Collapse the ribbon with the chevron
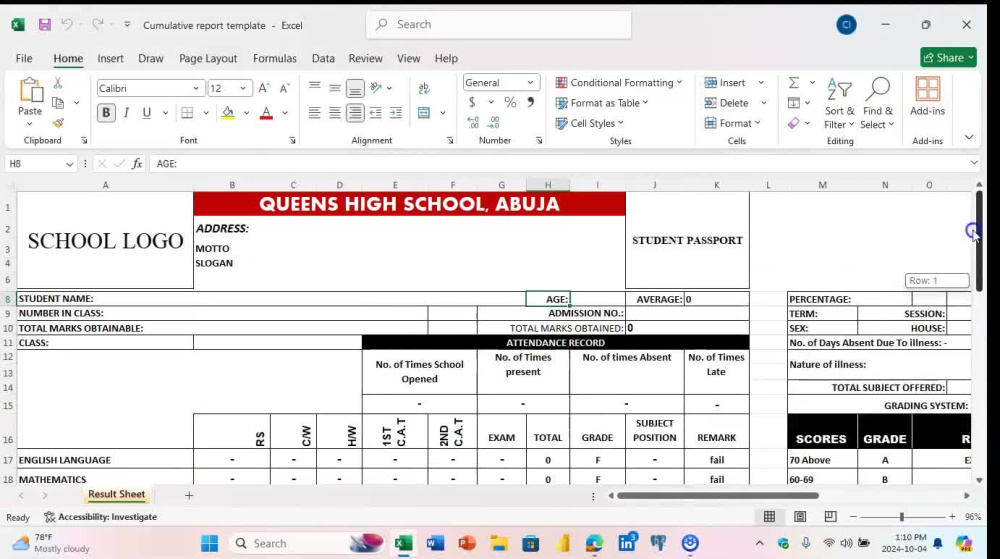1000x559 pixels. (969, 137)
